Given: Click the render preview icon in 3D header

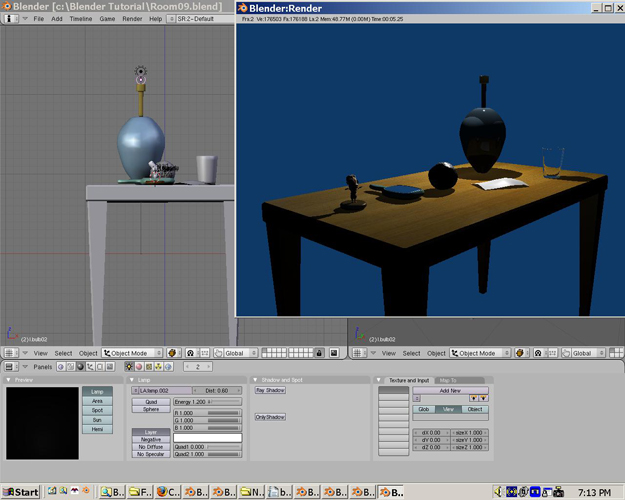Looking at the screenshot, I should pyautogui.click(x=334, y=353).
